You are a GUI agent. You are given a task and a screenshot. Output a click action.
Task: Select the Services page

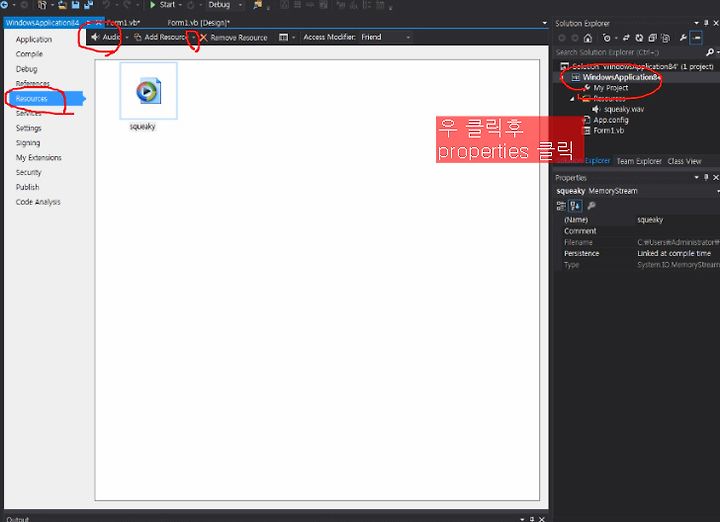(28, 113)
